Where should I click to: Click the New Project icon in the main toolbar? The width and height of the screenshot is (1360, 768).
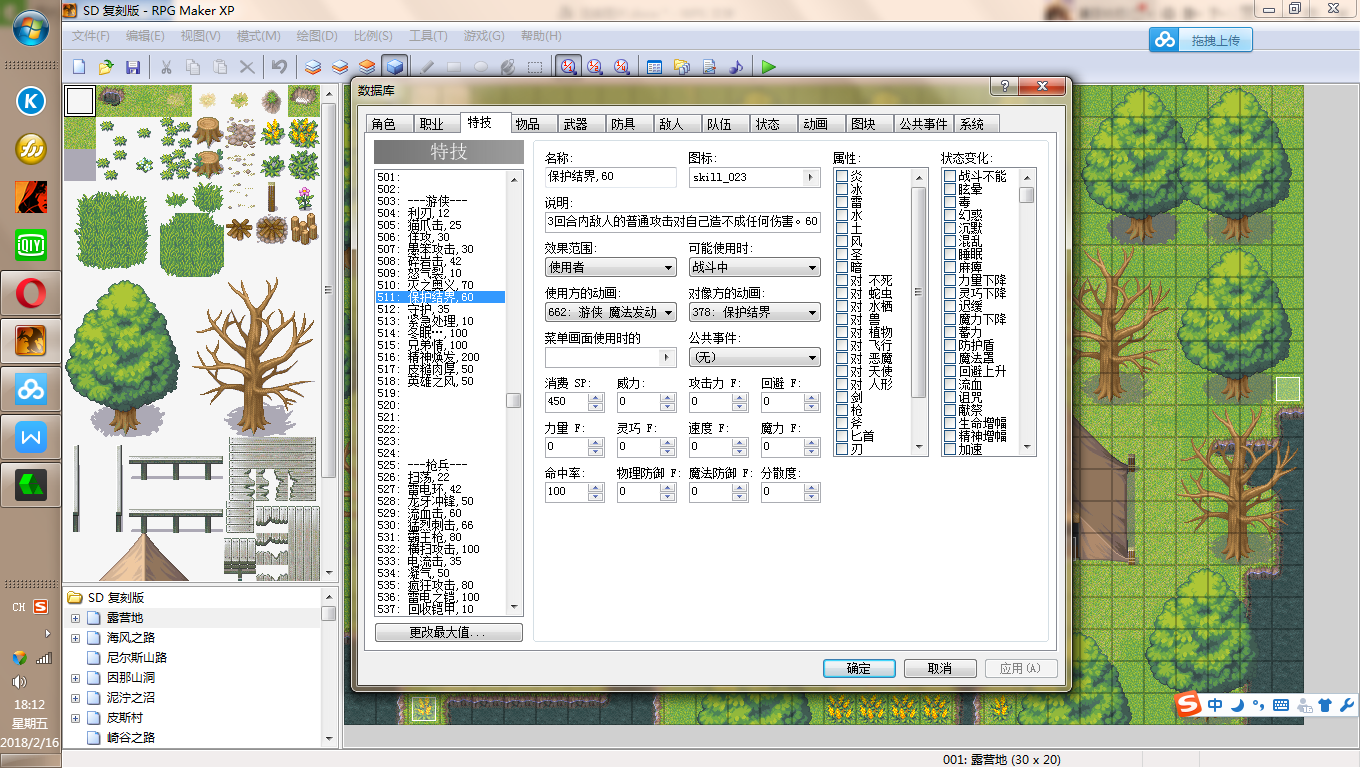click(80, 67)
